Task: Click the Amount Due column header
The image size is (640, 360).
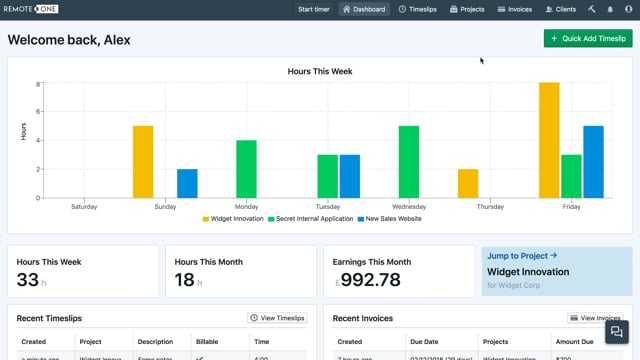Action: tap(574, 342)
